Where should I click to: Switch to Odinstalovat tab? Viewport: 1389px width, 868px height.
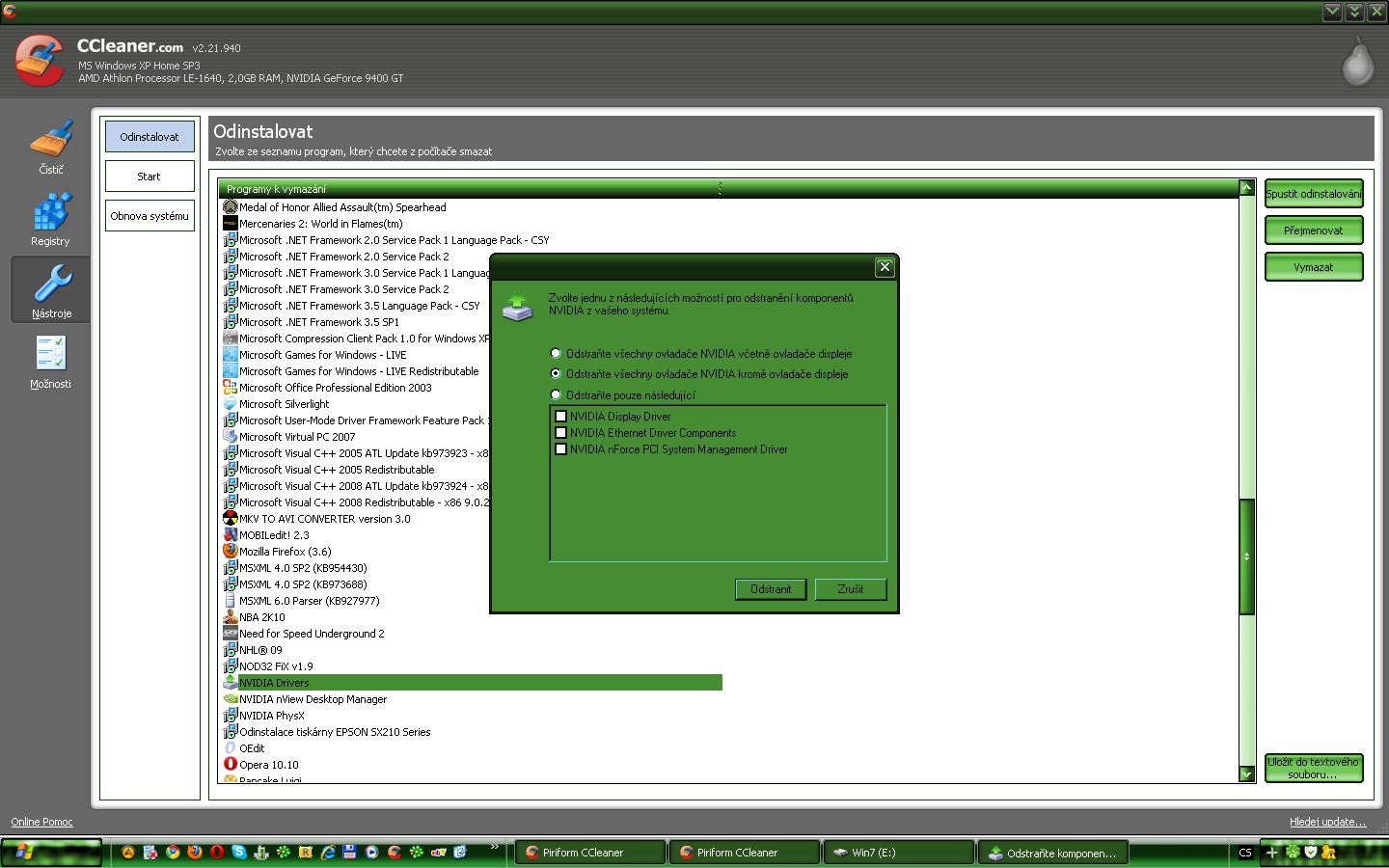pos(150,137)
